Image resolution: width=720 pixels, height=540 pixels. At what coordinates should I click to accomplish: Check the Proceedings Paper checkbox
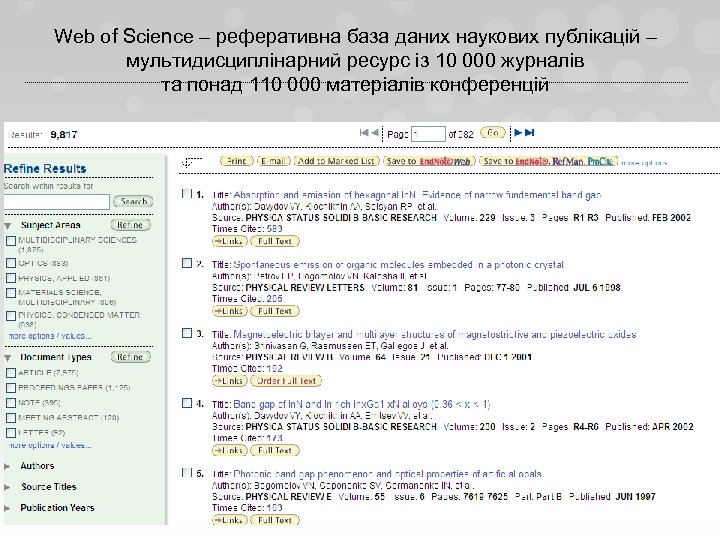pos(11,388)
